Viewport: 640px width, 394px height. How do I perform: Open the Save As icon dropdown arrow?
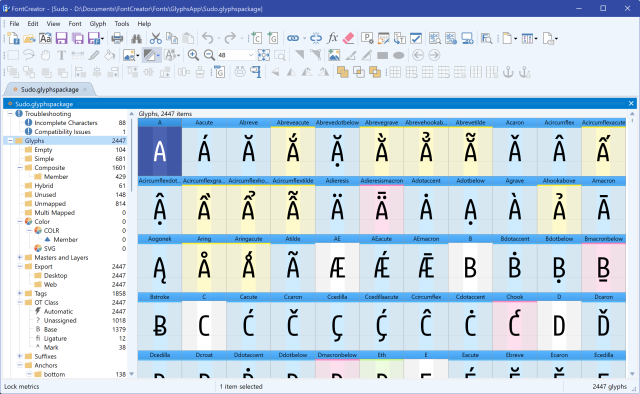pyautogui.click(x=102, y=39)
